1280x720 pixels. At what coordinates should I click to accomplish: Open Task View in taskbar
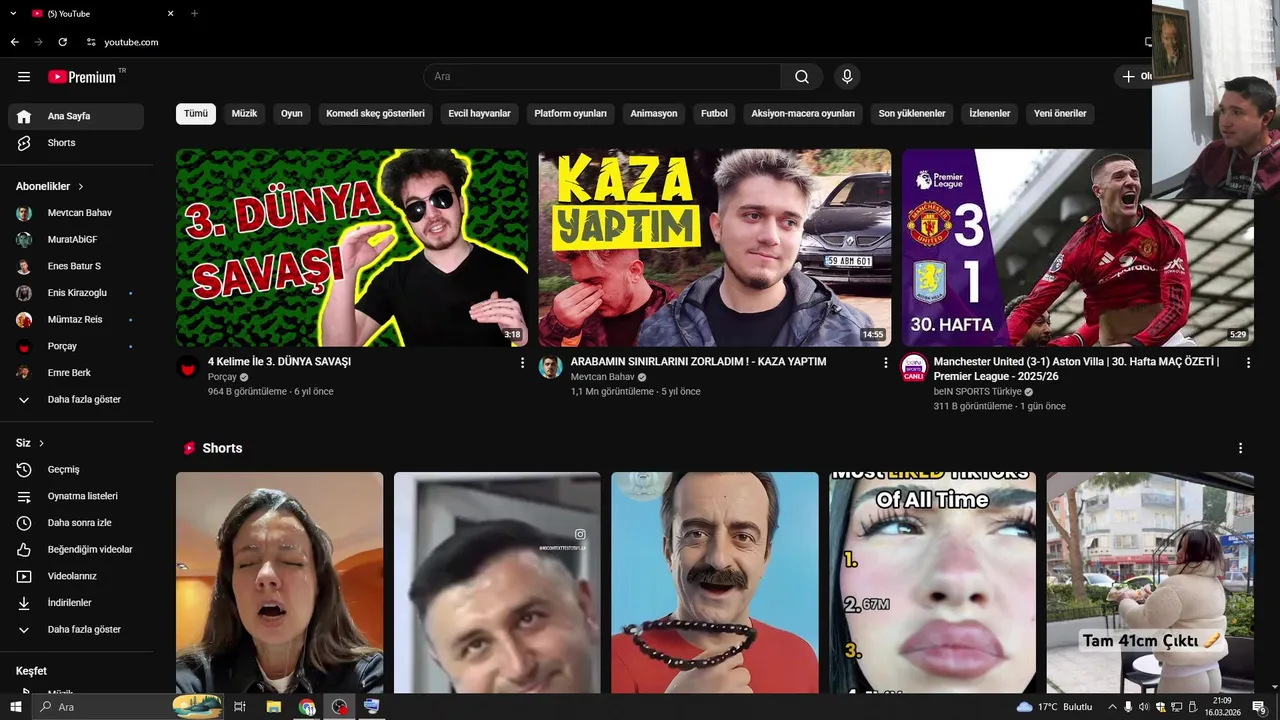point(239,707)
